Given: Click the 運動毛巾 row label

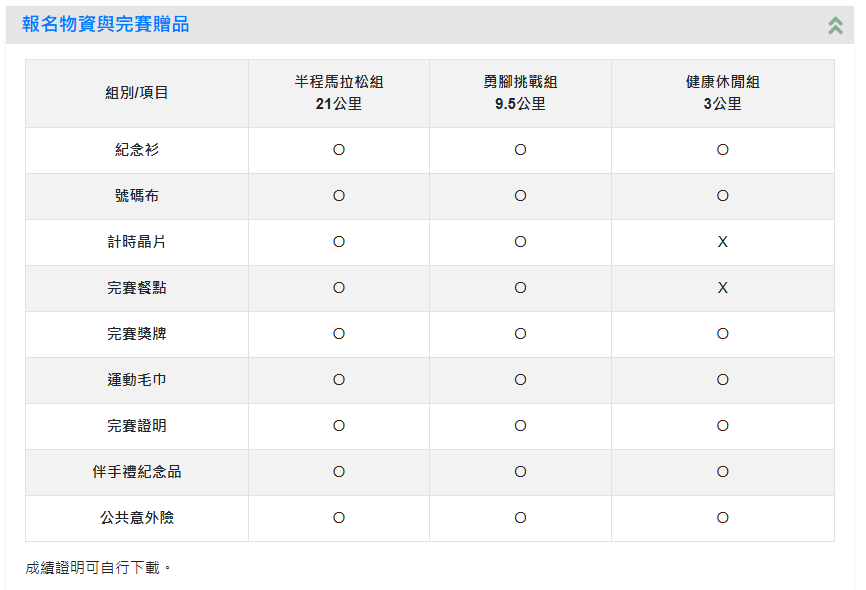Looking at the screenshot, I should click(x=137, y=380).
